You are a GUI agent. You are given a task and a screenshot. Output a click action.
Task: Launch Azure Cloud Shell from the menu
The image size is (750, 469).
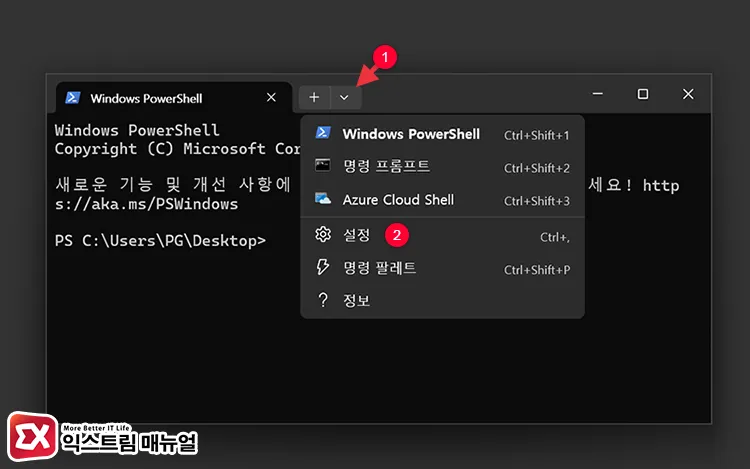click(x=442, y=200)
